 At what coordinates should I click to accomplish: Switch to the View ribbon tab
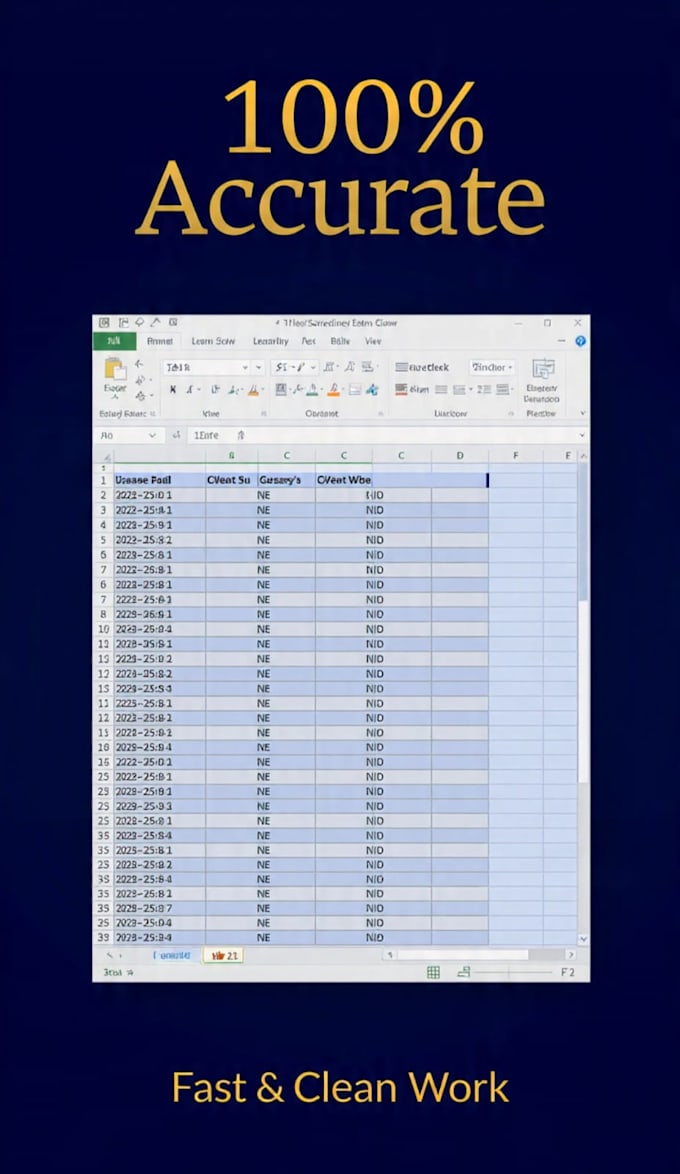[x=373, y=341]
